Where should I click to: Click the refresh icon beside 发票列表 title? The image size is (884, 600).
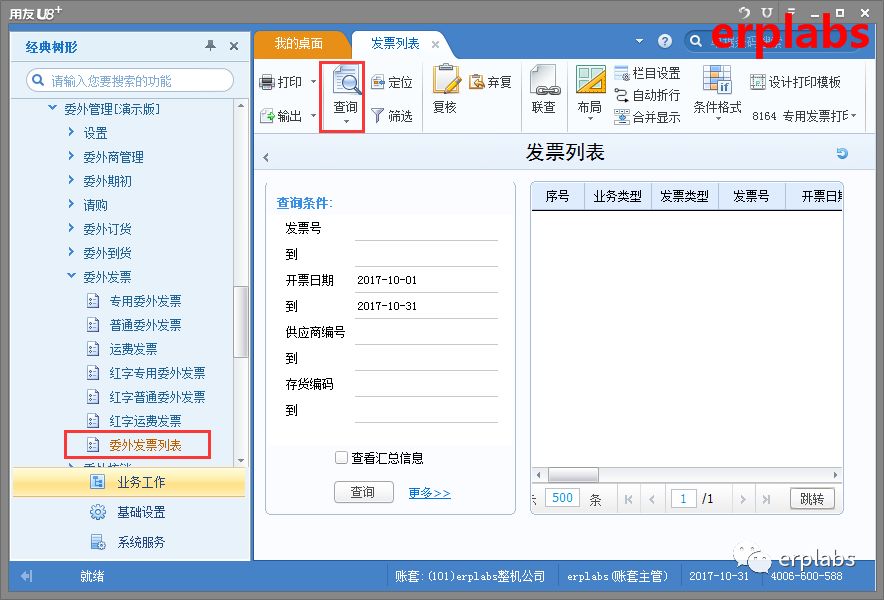coord(842,153)
